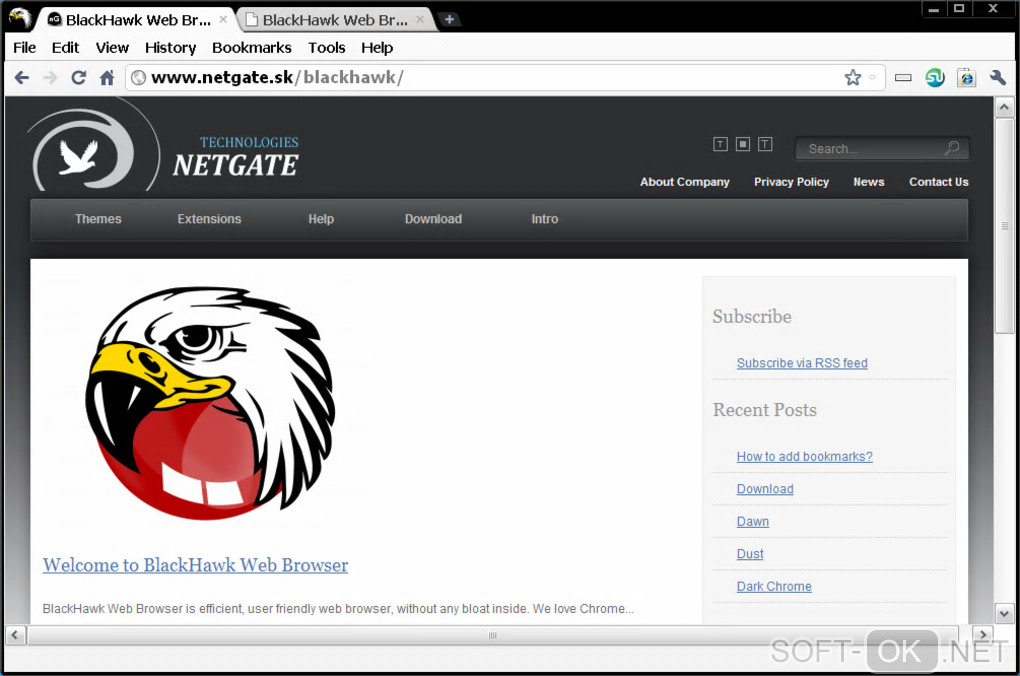
Task: Go forward using the forward arrow
Action: coord(50,78)
